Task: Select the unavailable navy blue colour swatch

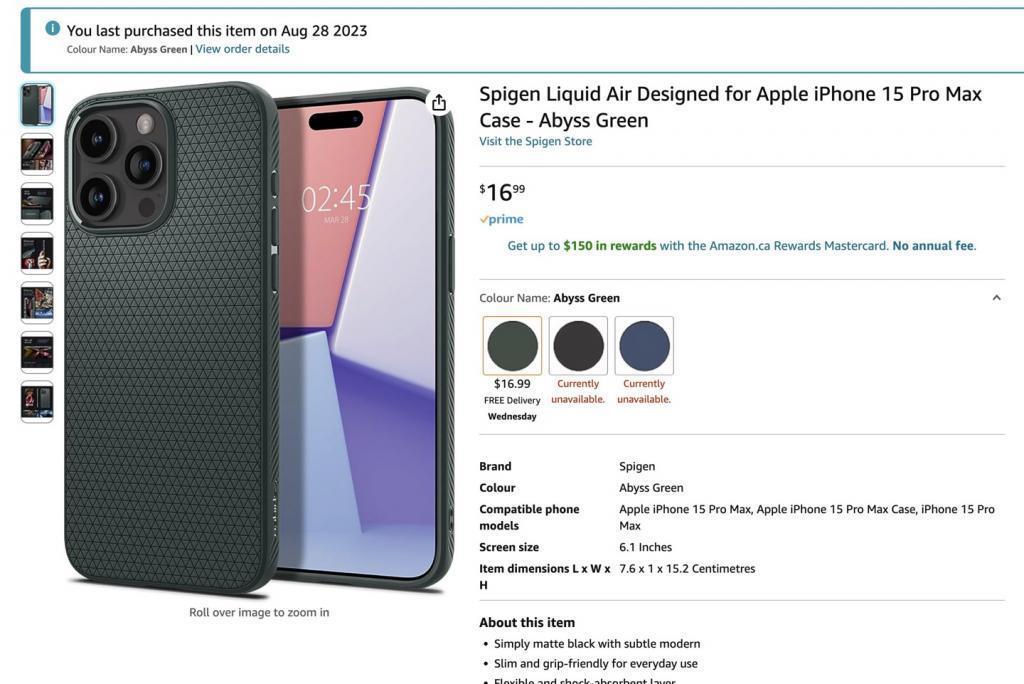Action: pyautogui.click(x=644, y=347)
